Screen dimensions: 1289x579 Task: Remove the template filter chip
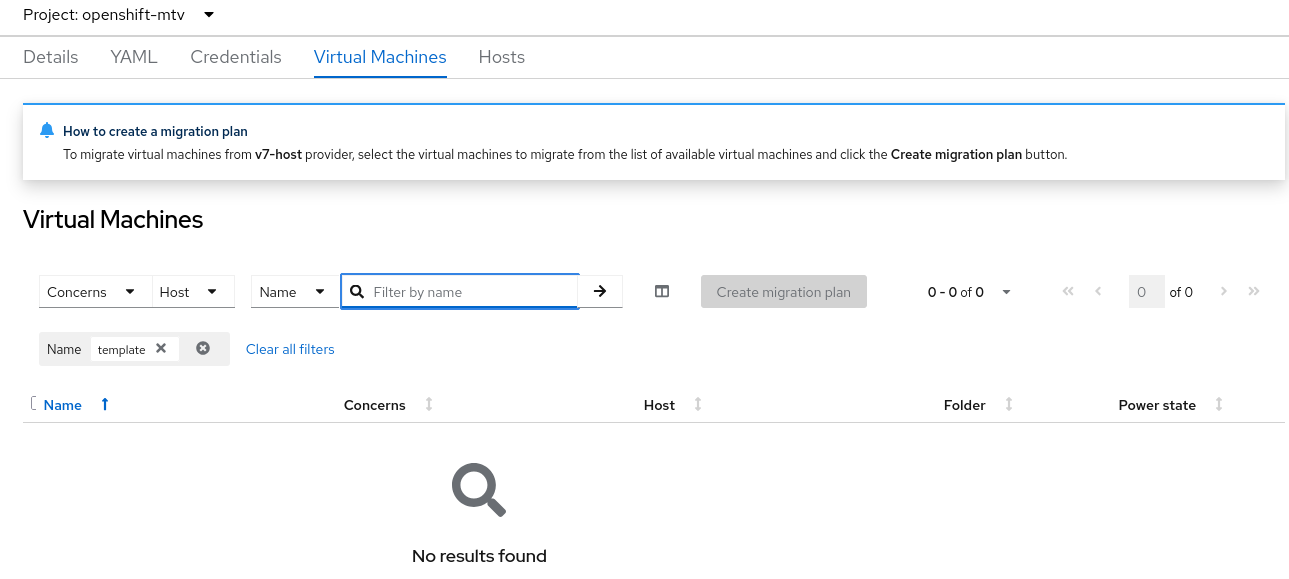[x=161, y=349]
